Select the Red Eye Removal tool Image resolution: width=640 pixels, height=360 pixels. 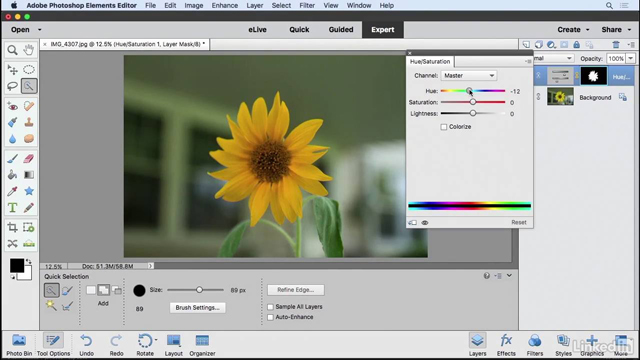tap(12, 107)
